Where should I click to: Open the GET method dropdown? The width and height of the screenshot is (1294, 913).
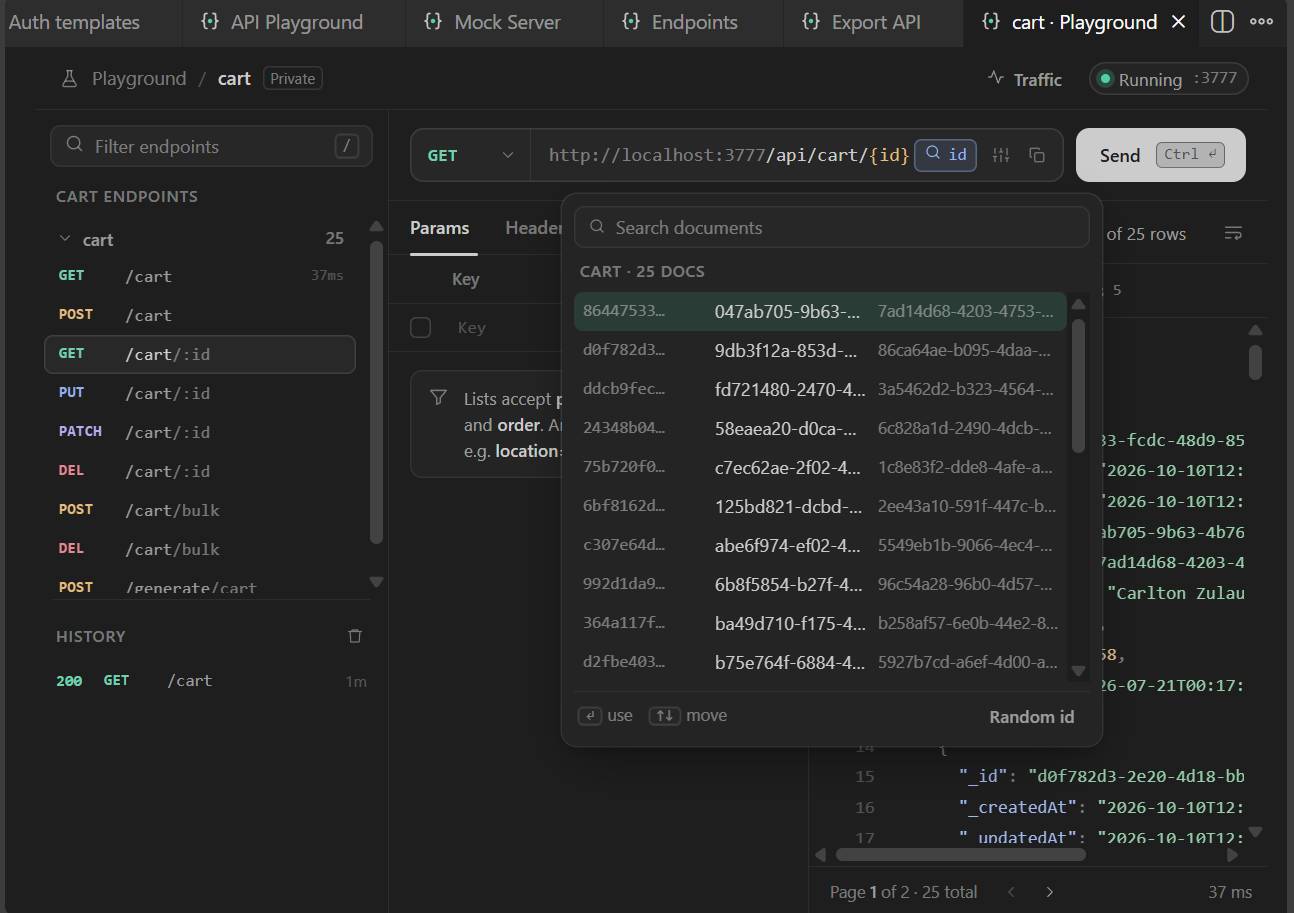point(470,155)
